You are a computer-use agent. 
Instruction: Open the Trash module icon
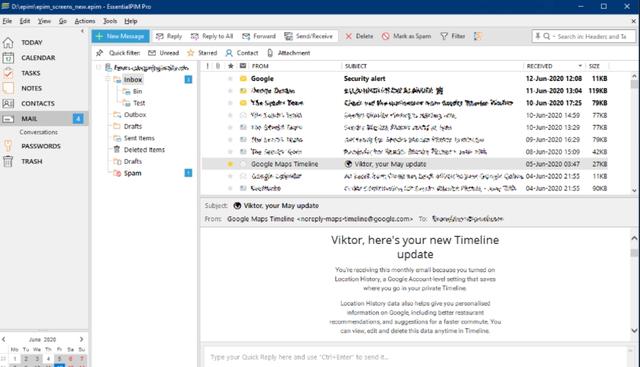pyautogui.click(x=8, y=161)
